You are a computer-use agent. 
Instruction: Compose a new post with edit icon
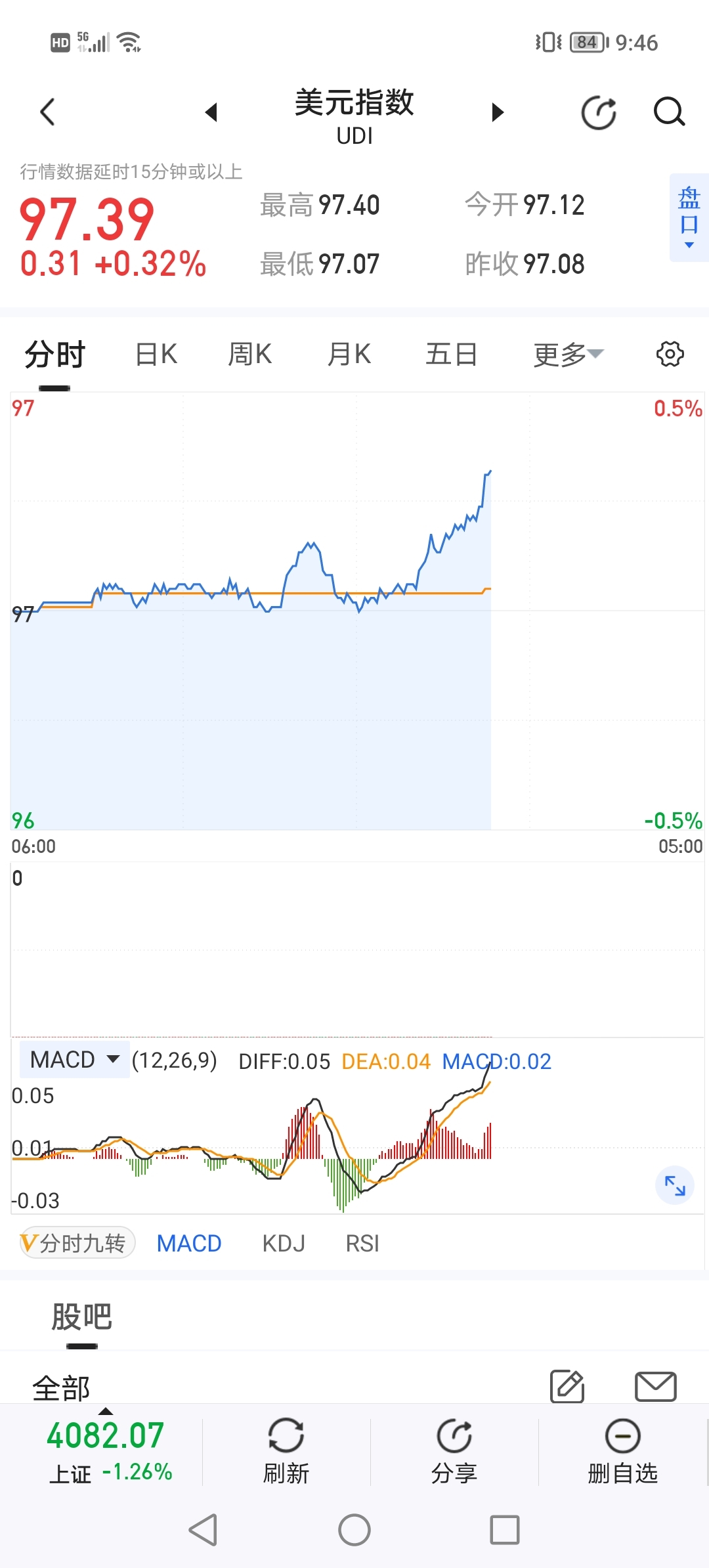(x=567, y=1386)
